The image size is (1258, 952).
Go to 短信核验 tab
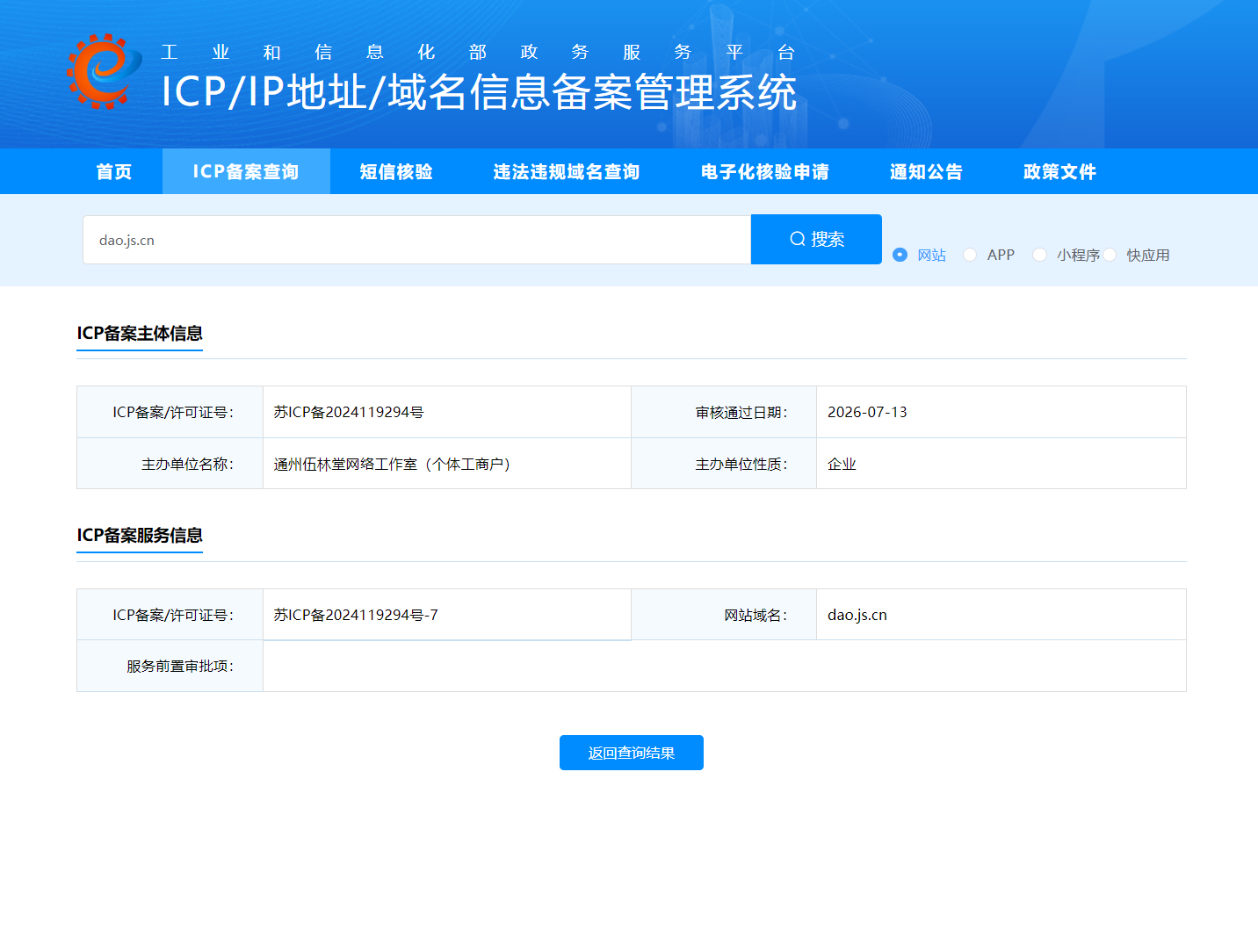coord(396,171)
